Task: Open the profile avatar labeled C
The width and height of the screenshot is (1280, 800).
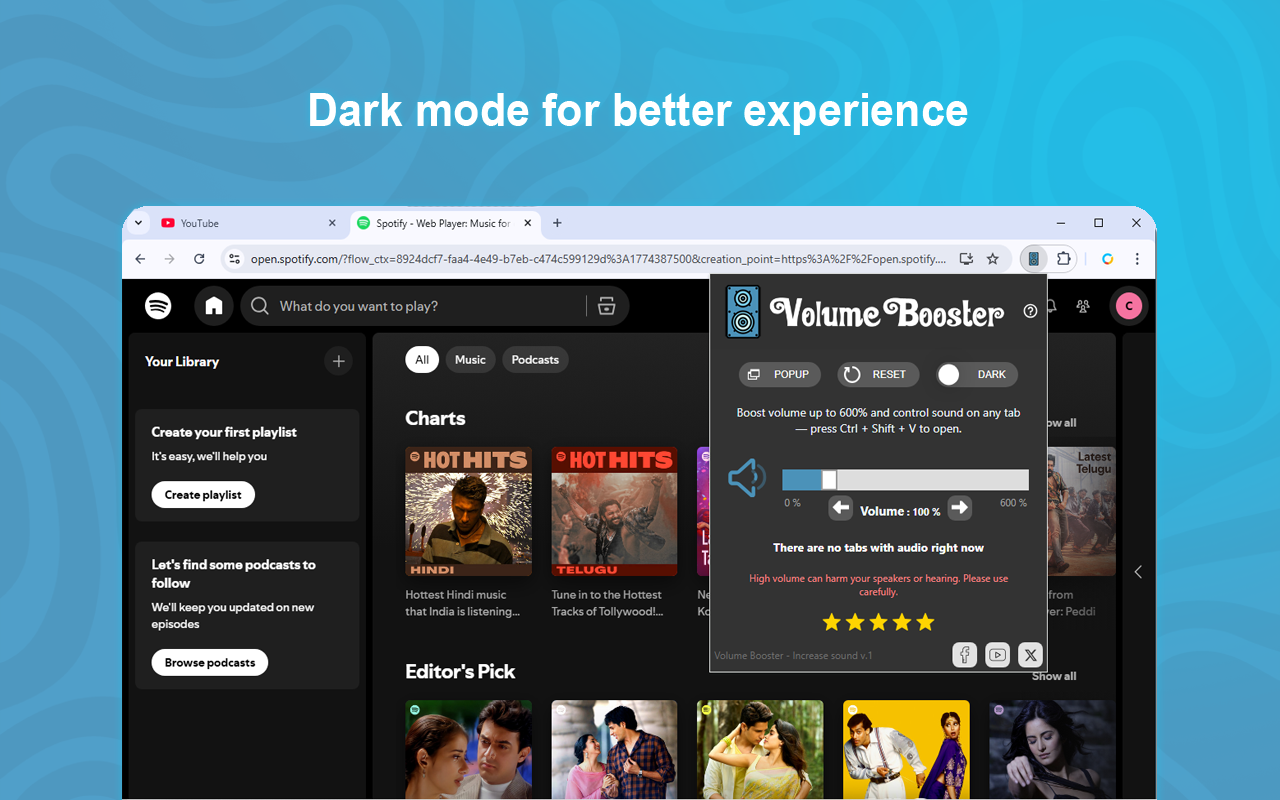Action: point(1129,306)
